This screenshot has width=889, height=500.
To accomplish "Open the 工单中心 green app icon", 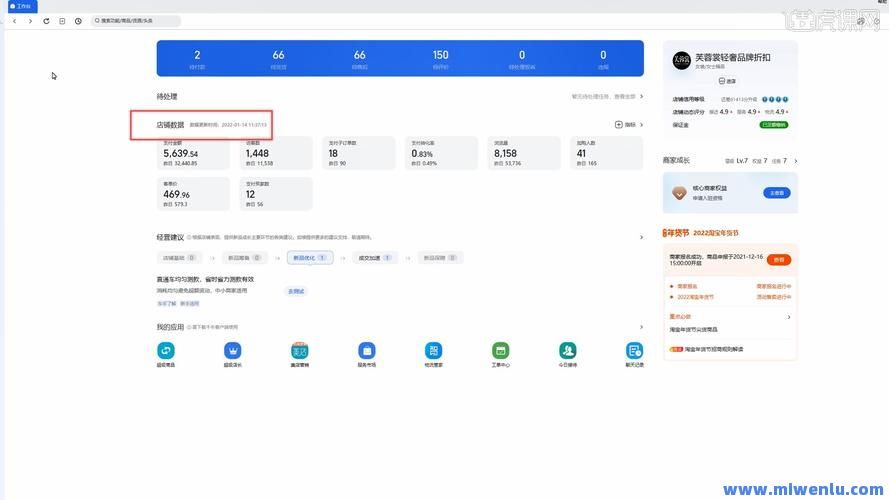I will click(x=501, y=351).
